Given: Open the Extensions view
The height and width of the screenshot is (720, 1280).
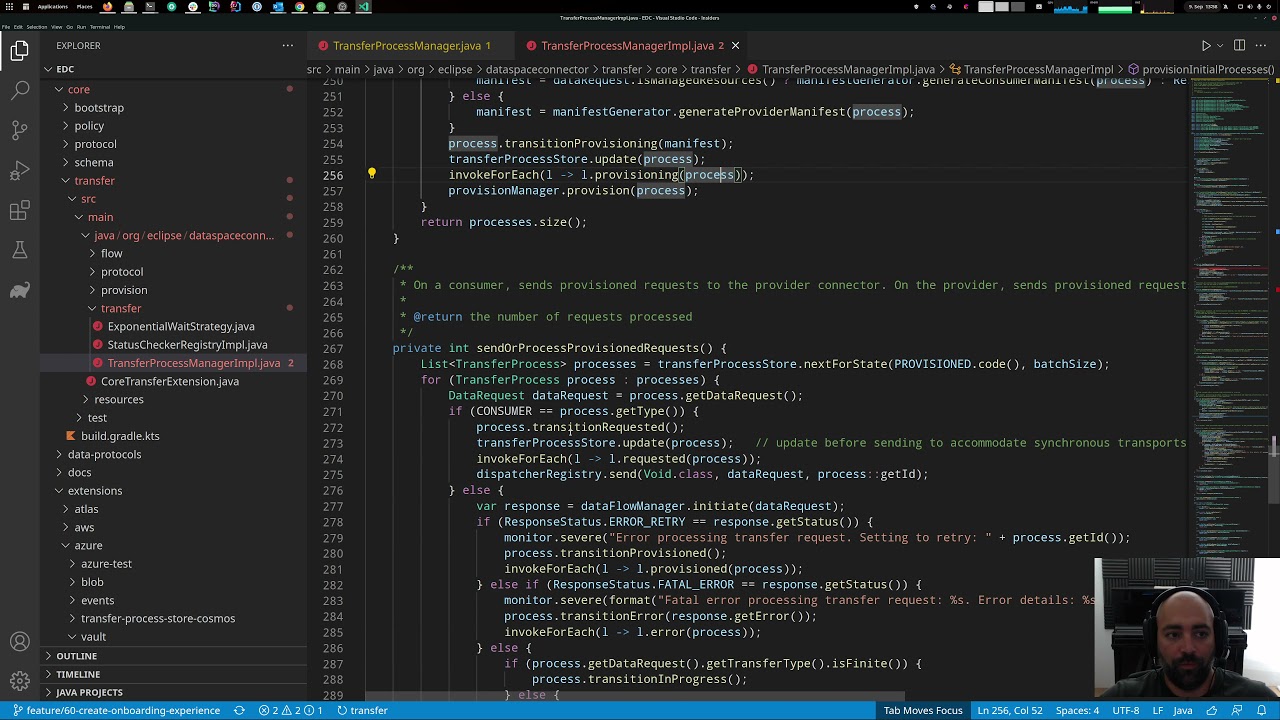Looking at the screenshot, I should pos(20,211).
